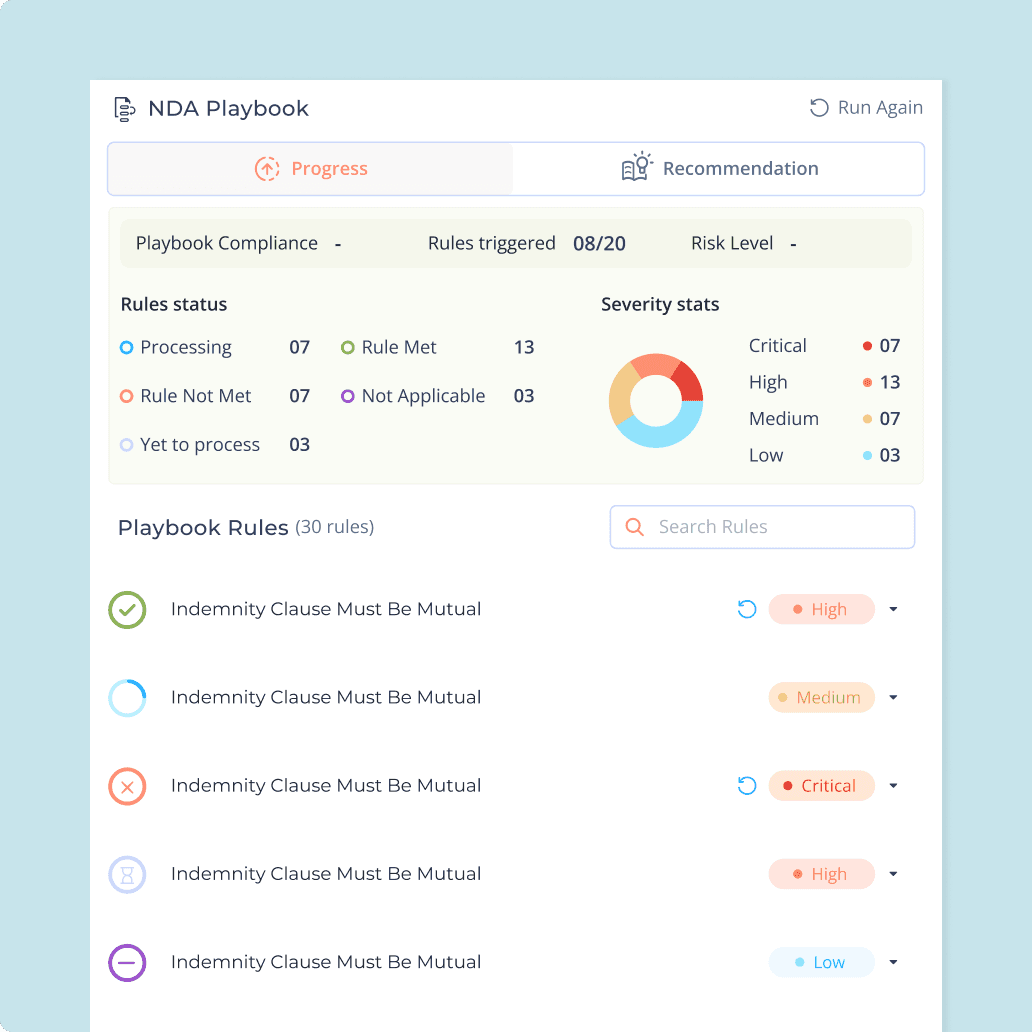Click the severity donut chart
Viewport: 1032px width, 1032px height.
pyautogui.click(x=656, y=400)
